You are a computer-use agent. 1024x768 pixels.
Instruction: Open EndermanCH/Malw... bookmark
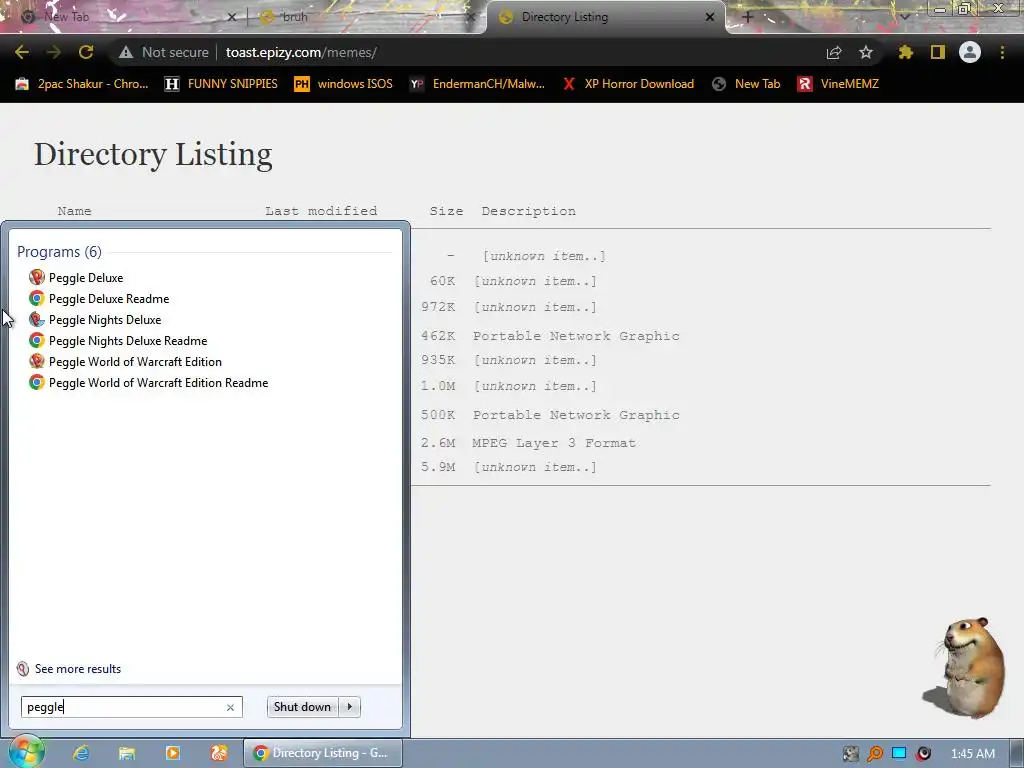(477, 84)
